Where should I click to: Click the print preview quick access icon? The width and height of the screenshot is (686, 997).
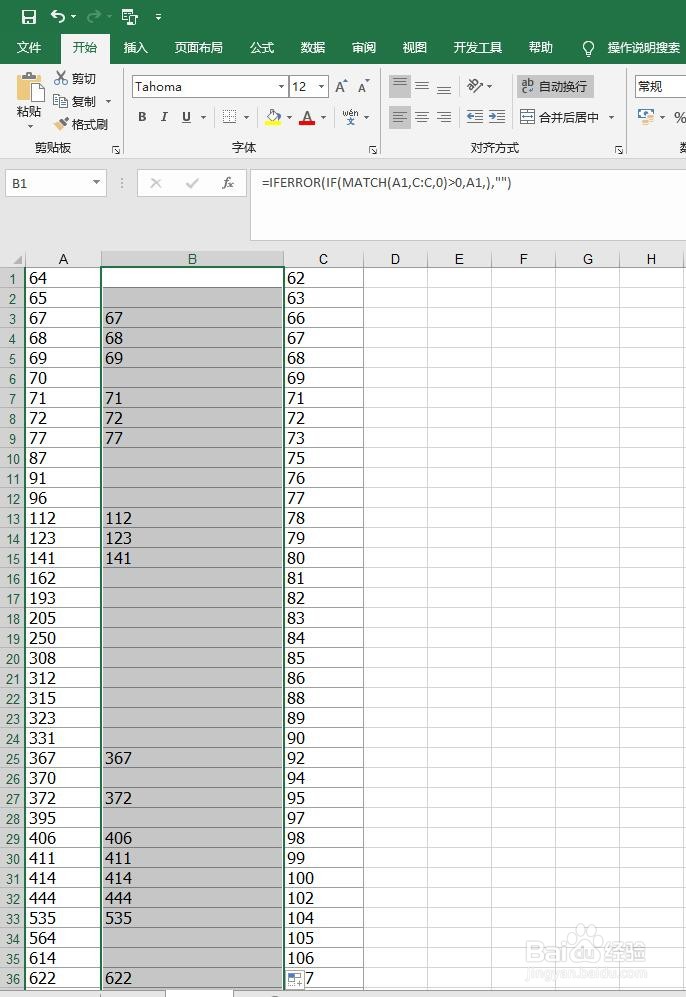(130, 17)
